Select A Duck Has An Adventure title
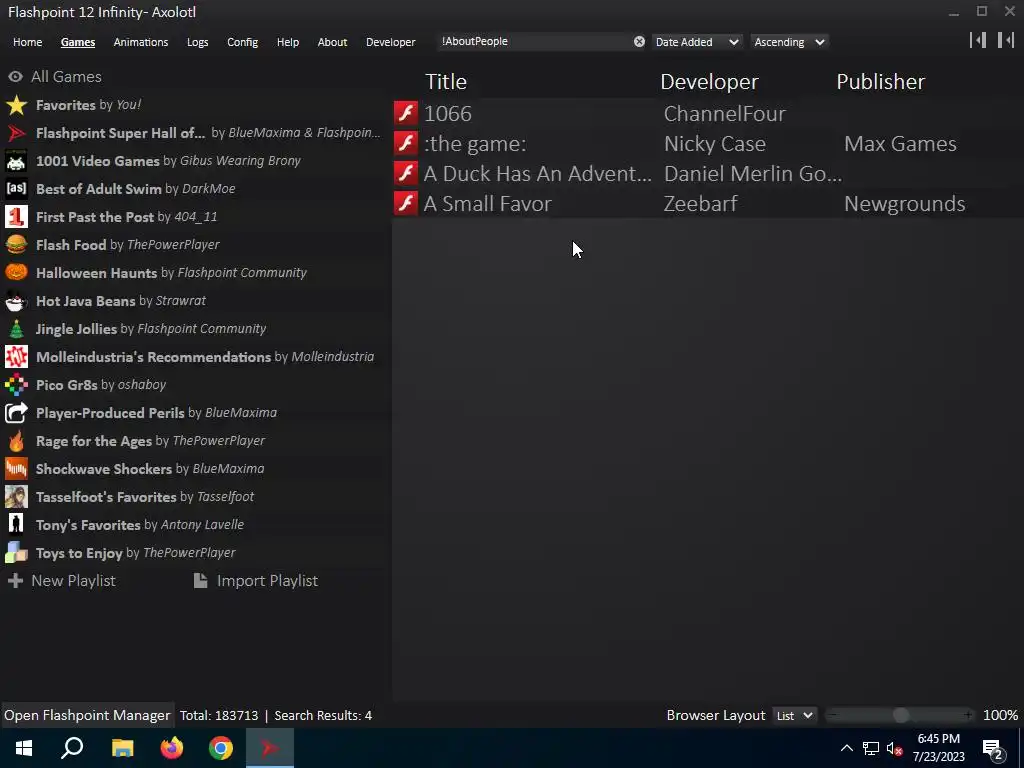Screen dimensions: 1024x768 [x=537, y=174]
